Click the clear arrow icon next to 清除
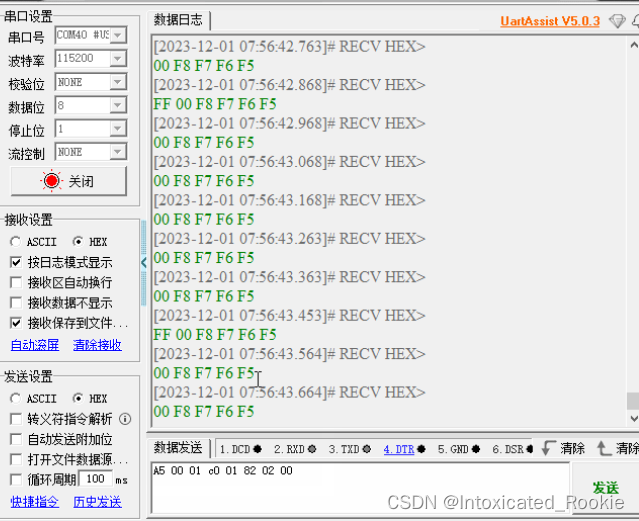The width and height of the screenshot is (639, 521). pos(549,448)
